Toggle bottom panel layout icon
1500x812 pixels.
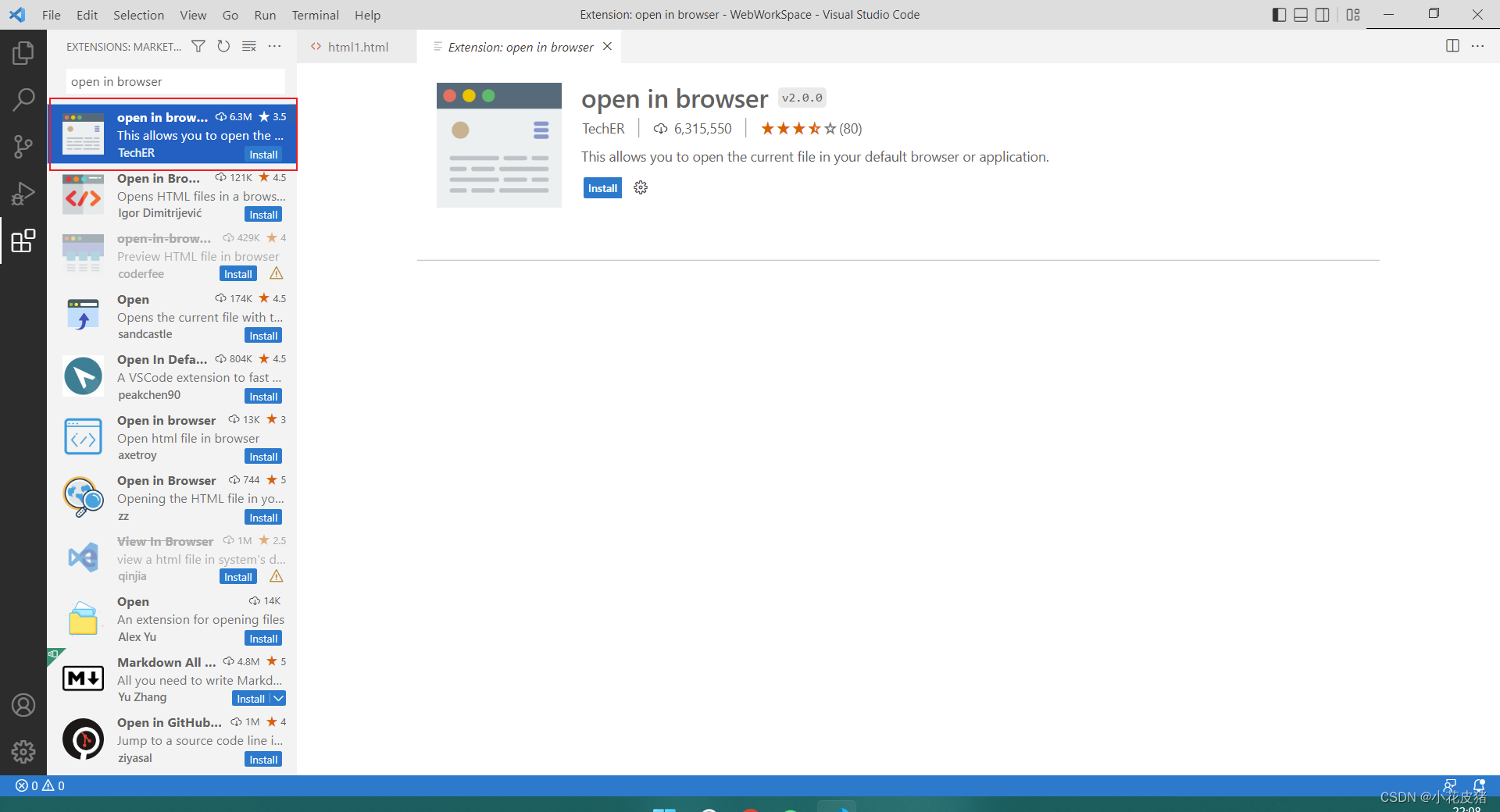(1301, 15)
